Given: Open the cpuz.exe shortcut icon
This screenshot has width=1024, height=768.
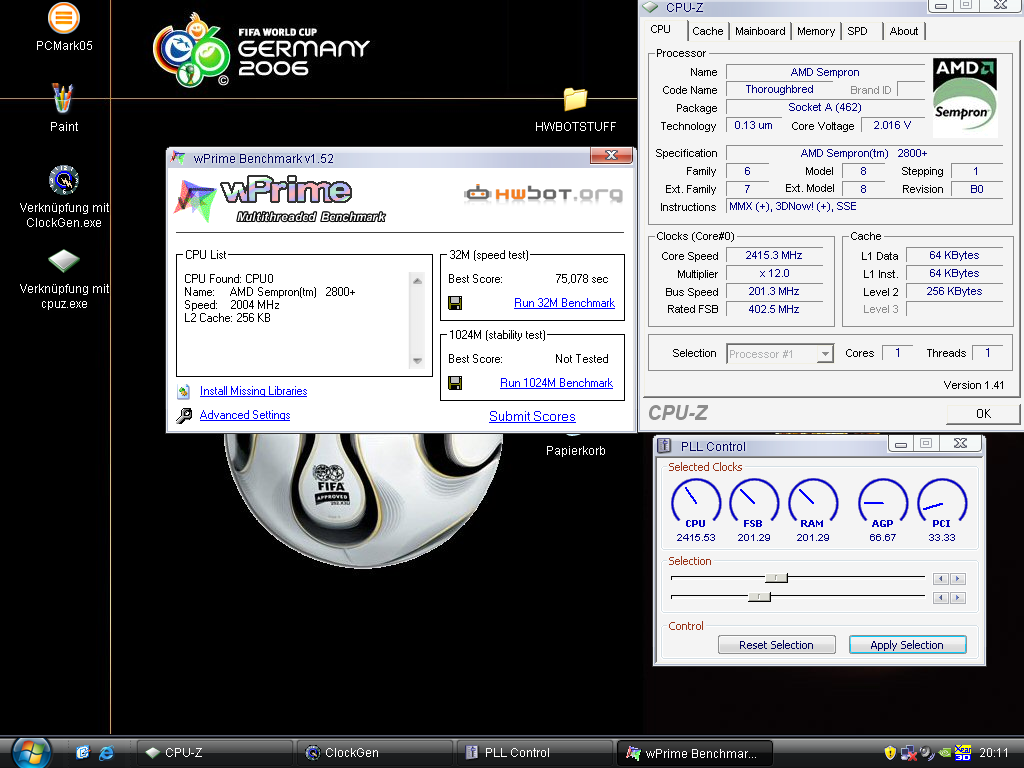Looking at the screenshot, I should (x=64, y=261).
